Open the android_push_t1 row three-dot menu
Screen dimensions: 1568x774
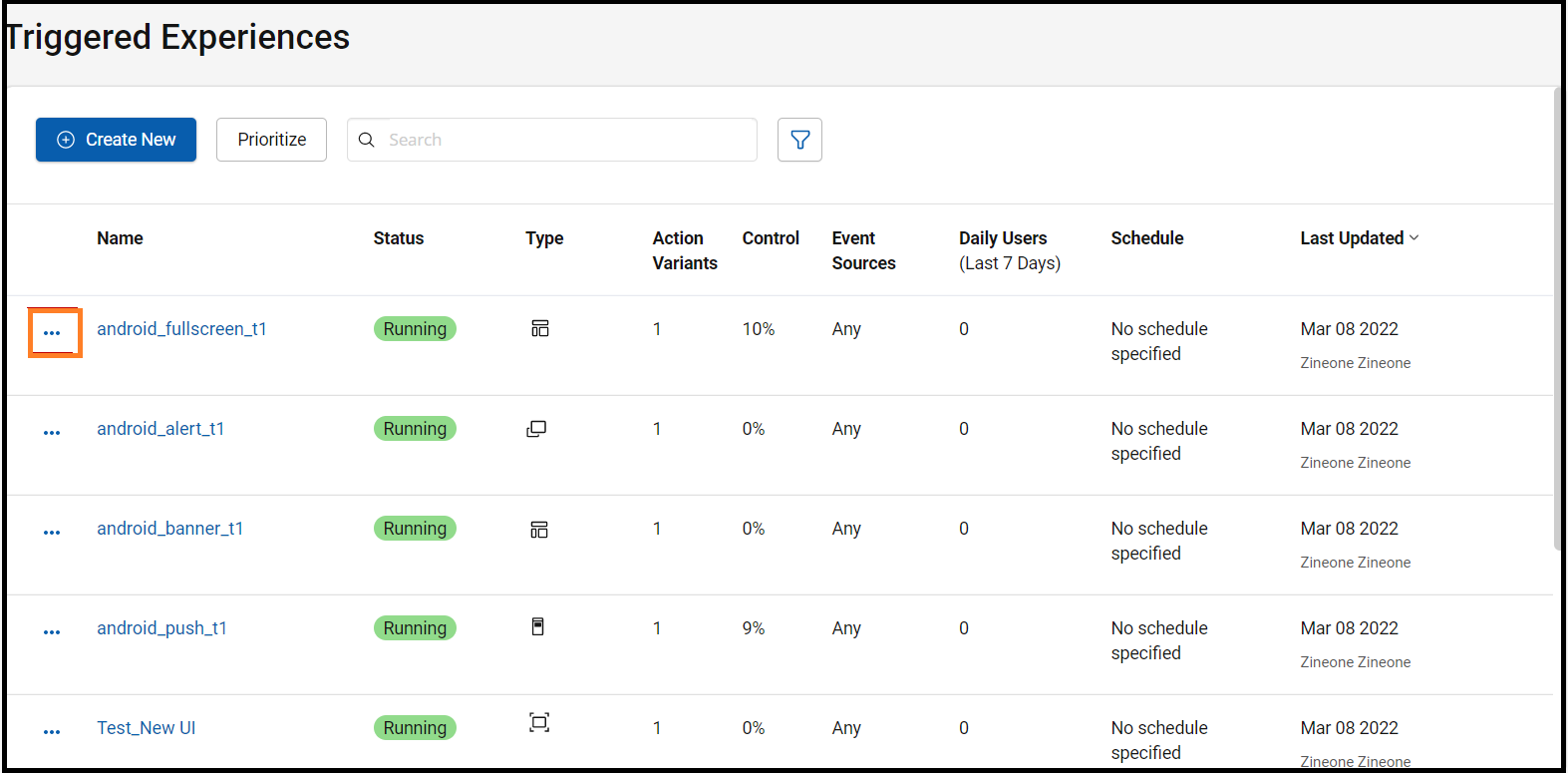52,632
